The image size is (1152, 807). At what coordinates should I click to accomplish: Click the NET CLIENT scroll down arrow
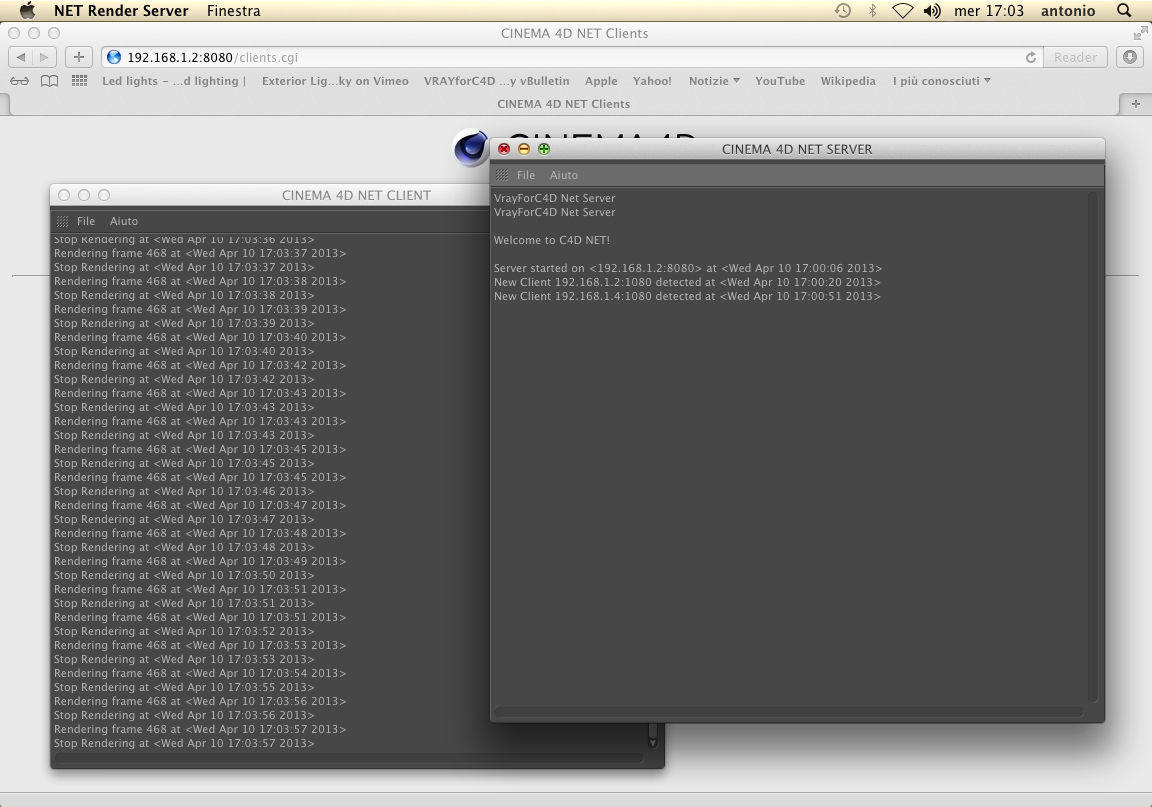click(652, 742)
